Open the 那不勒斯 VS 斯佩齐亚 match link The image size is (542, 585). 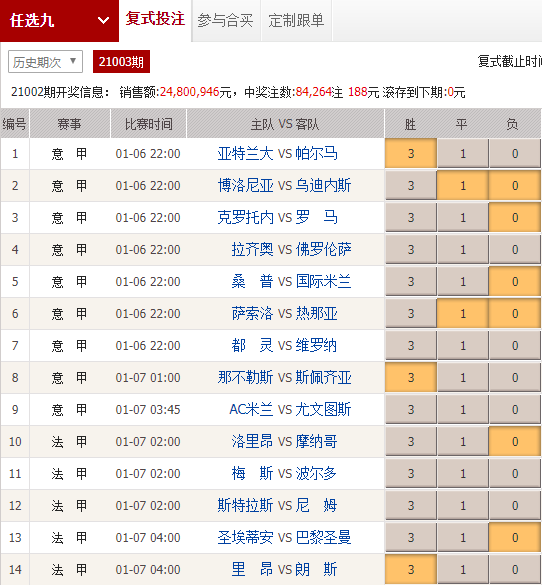click(284, 378)
